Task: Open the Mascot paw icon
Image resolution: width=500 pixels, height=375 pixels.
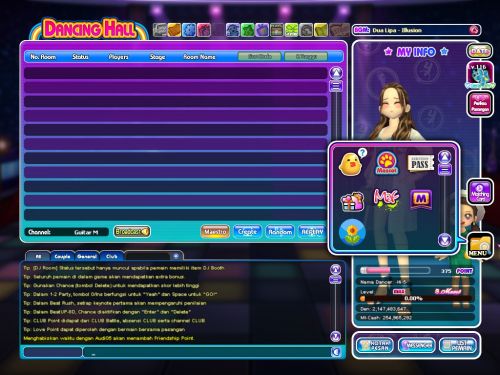Action: 387,163
